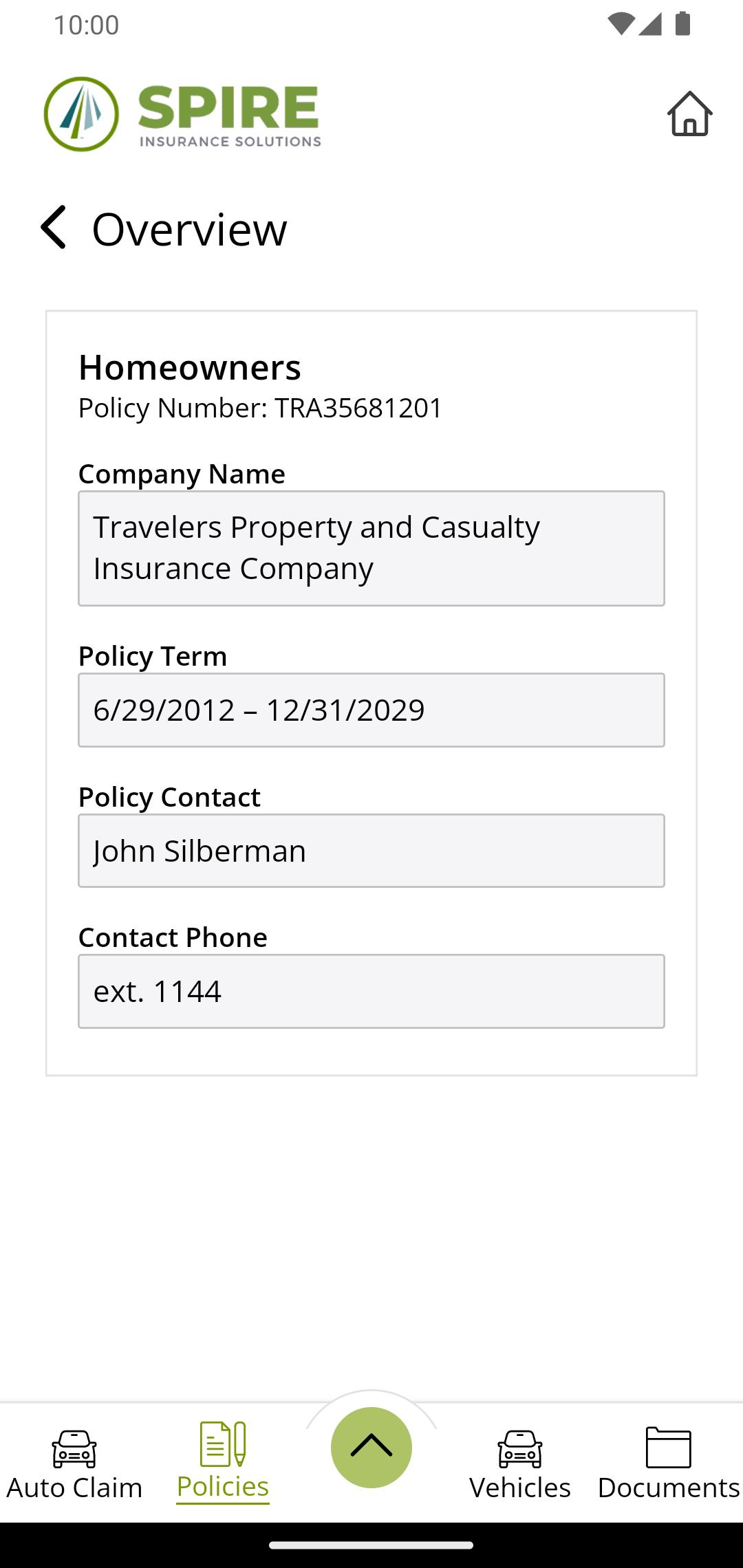Click the Company Name field

click(371, 548)
